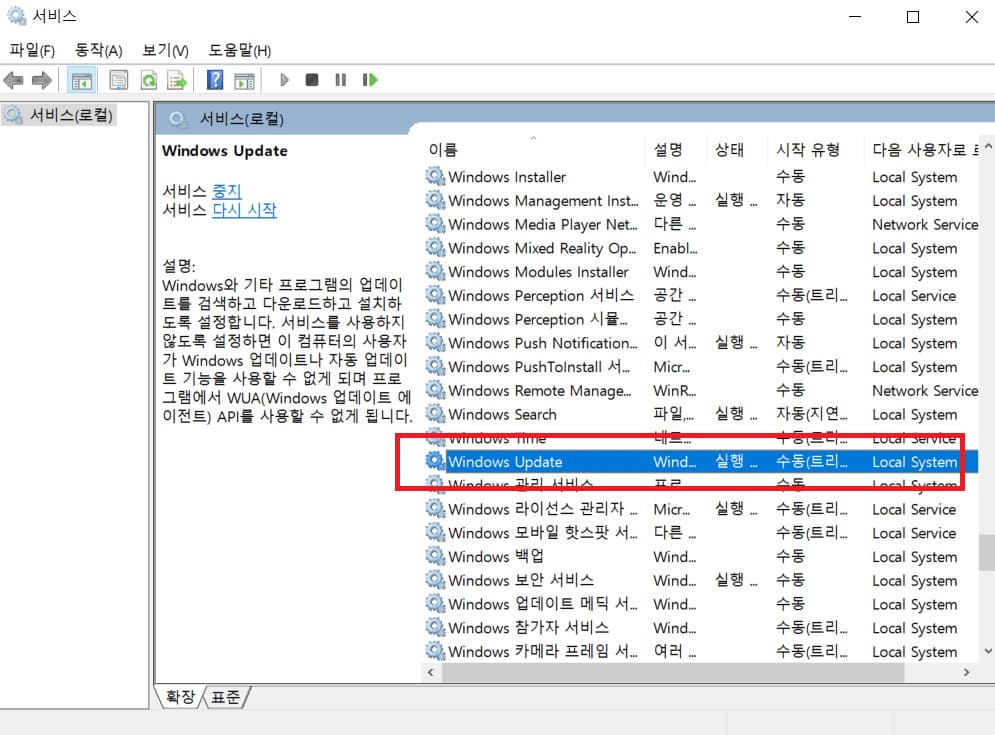Select Windows Media Player Net... gear icon
This screenshot has width=995, height=735.
[435, 223]
